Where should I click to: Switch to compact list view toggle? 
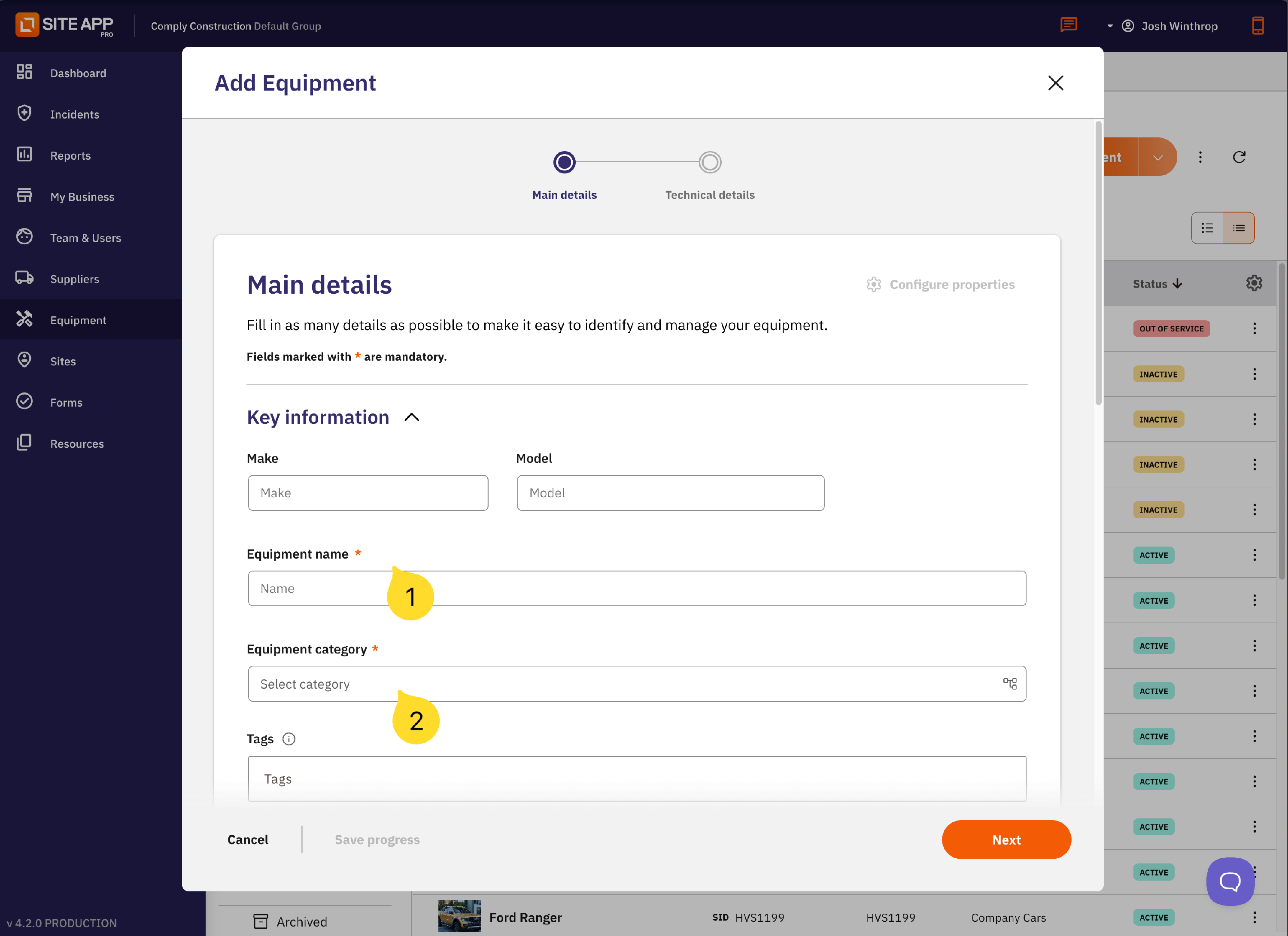point(1239,228)
